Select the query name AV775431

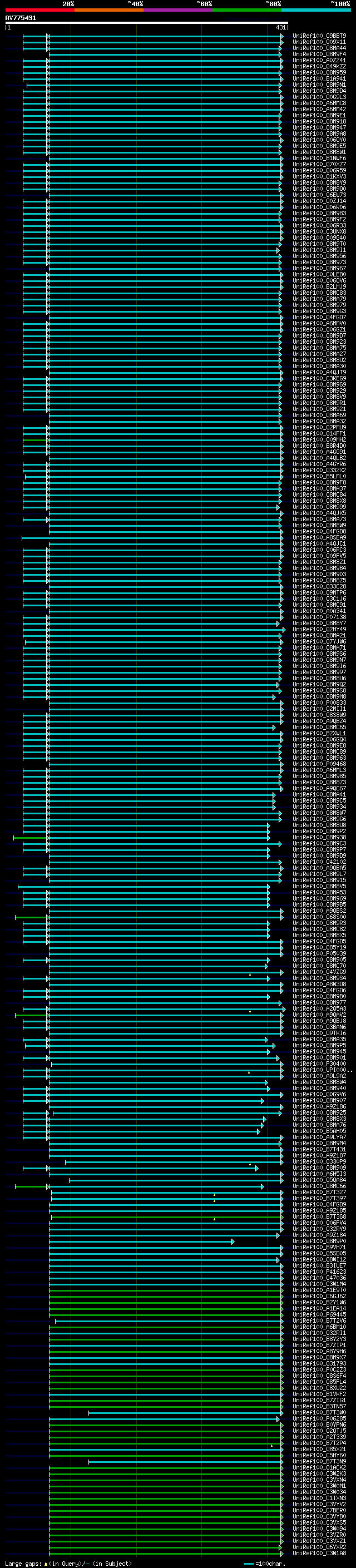pyautogui.click(x=21, y=18)
